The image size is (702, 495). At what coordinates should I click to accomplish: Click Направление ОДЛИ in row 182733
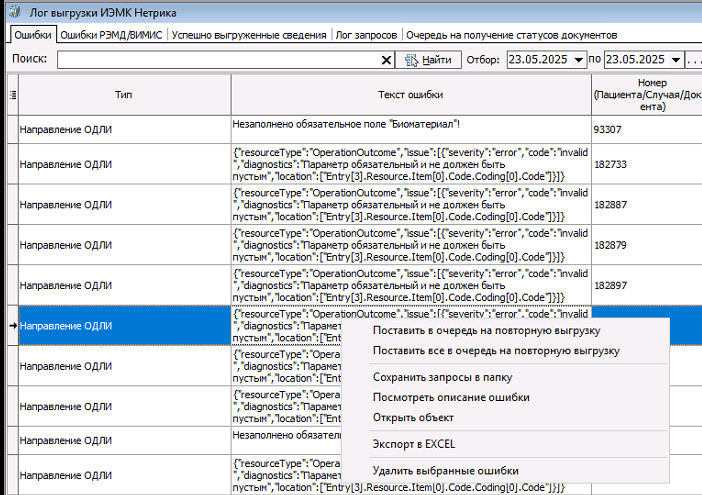coord(65,164)
